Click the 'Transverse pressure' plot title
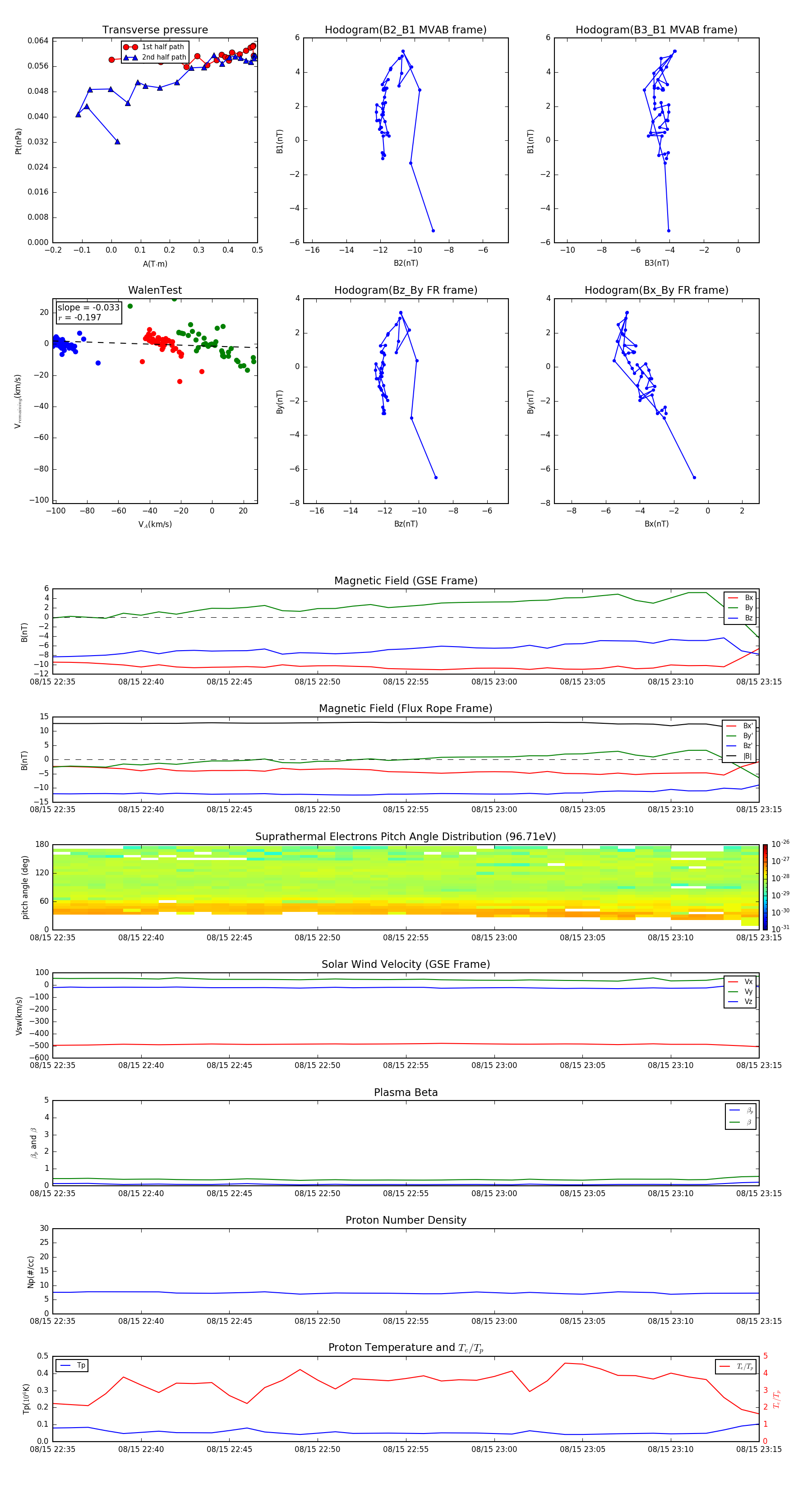812x1489 pixels. (155, 30)
